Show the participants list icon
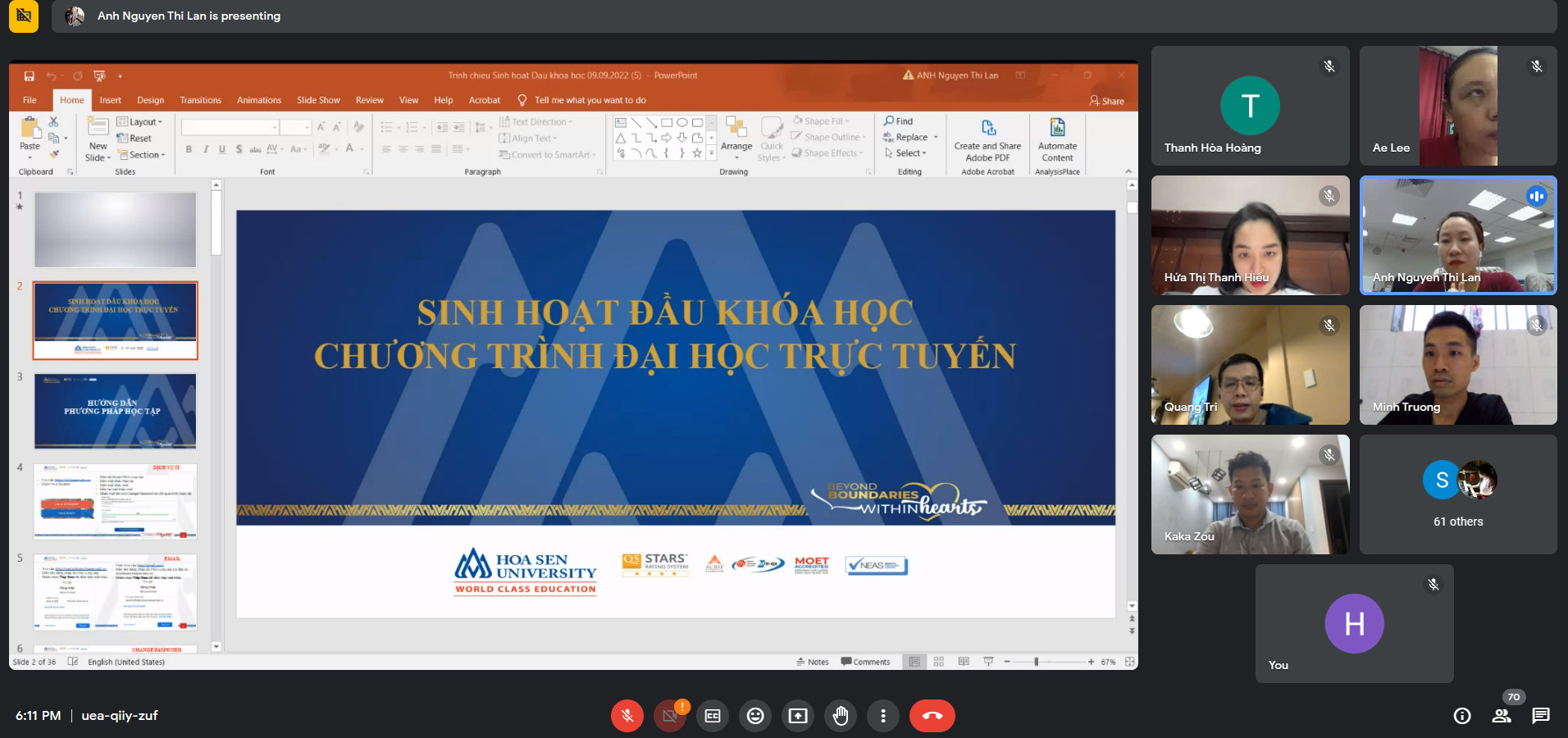 point(1502,716)
